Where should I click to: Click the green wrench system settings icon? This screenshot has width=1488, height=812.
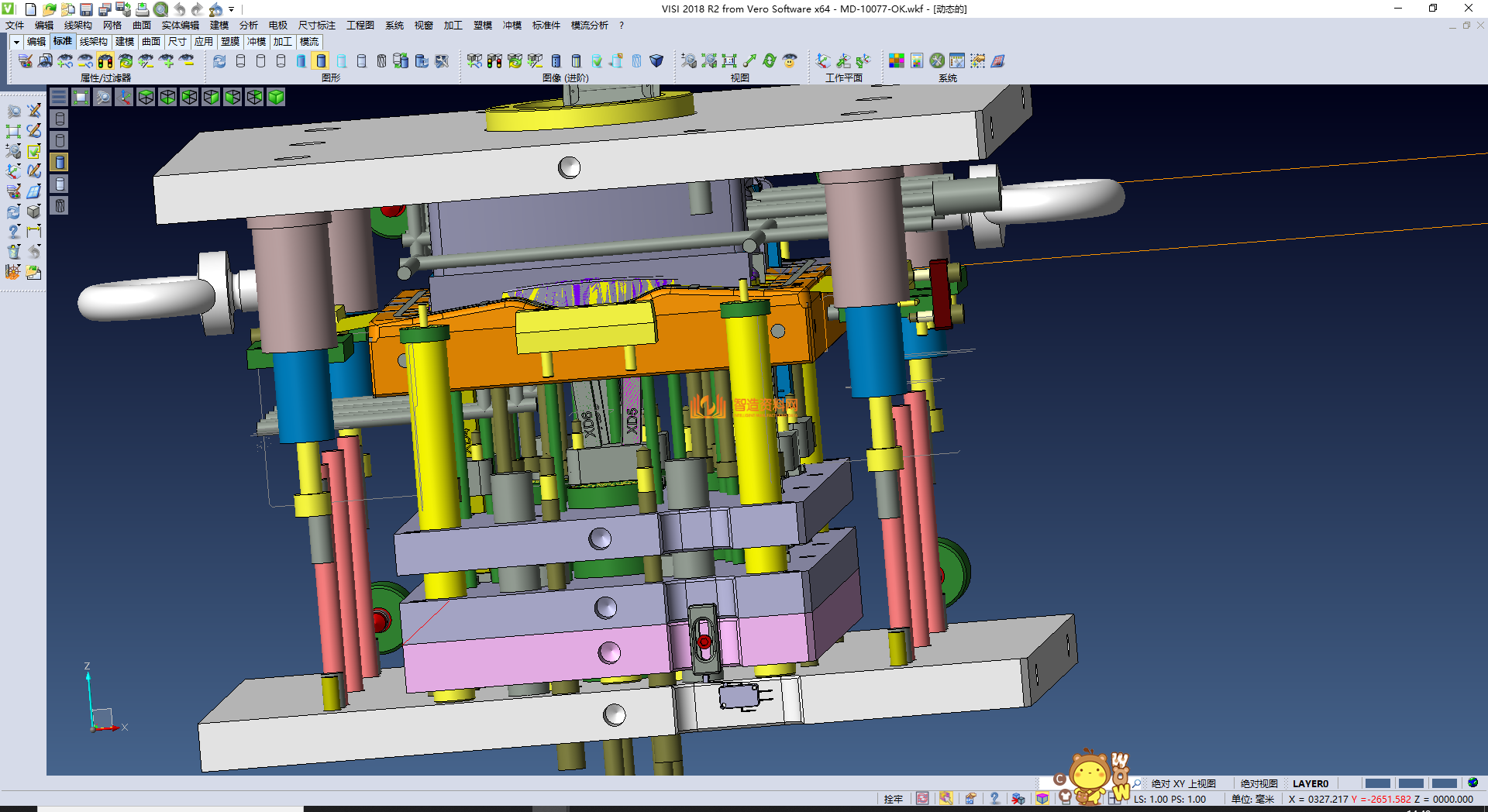pyautogui.click(x=937, y=61)
